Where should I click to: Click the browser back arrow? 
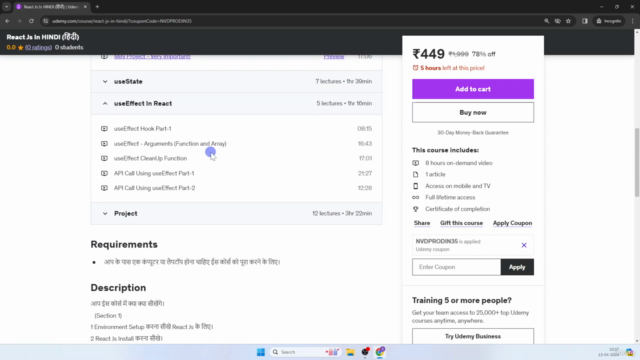tap(7, 21)
